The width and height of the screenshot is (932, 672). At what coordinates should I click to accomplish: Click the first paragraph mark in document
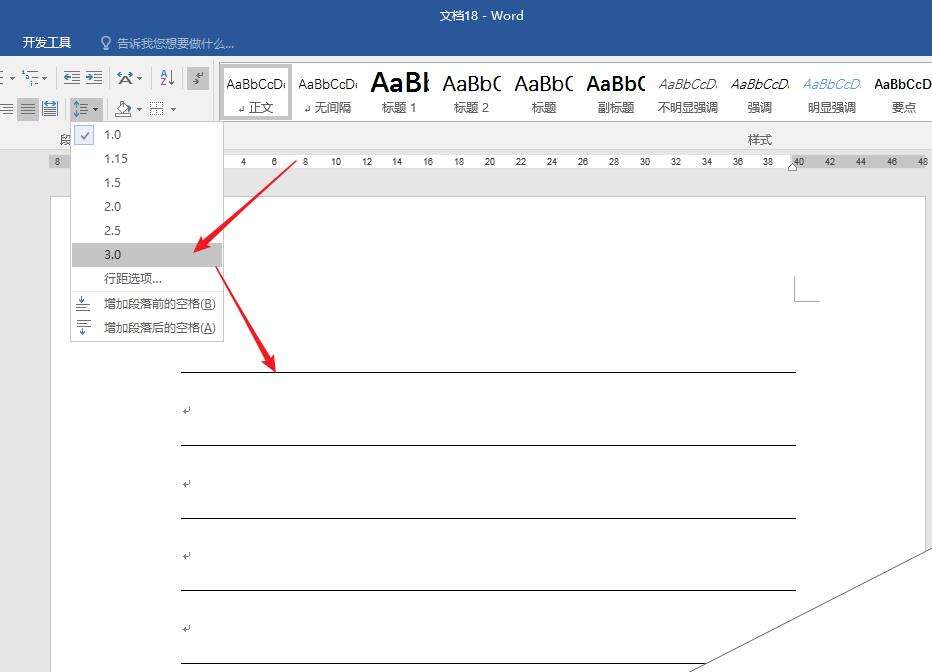point(187,411)
